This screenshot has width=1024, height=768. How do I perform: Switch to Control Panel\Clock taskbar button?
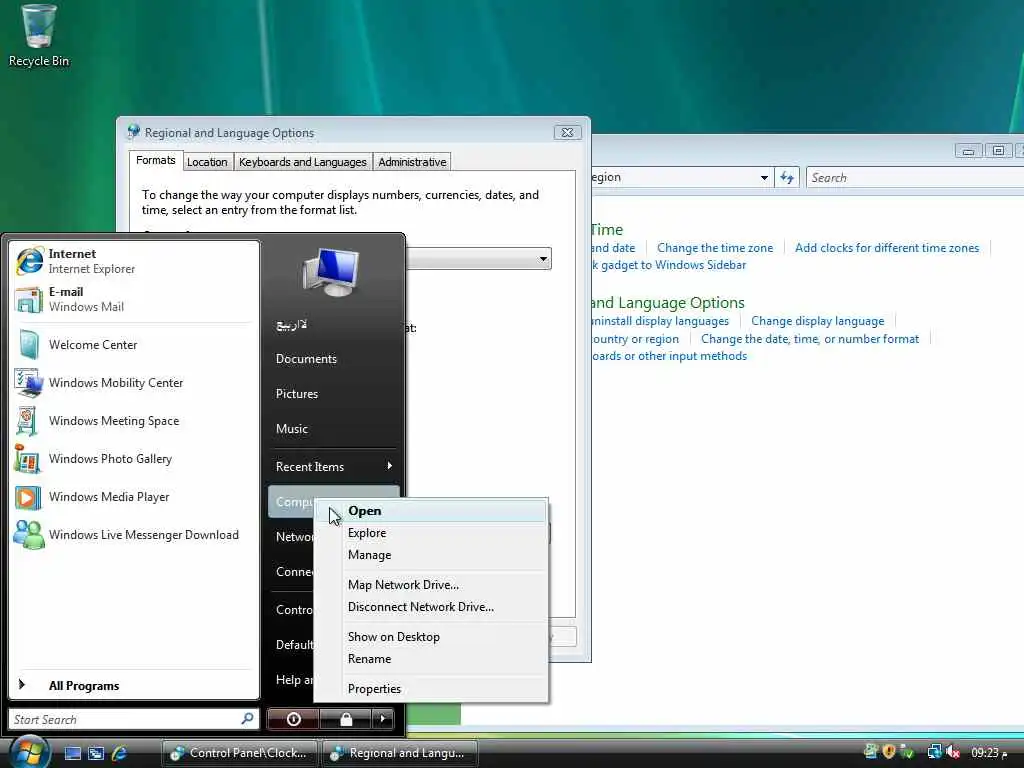(239, 753)
